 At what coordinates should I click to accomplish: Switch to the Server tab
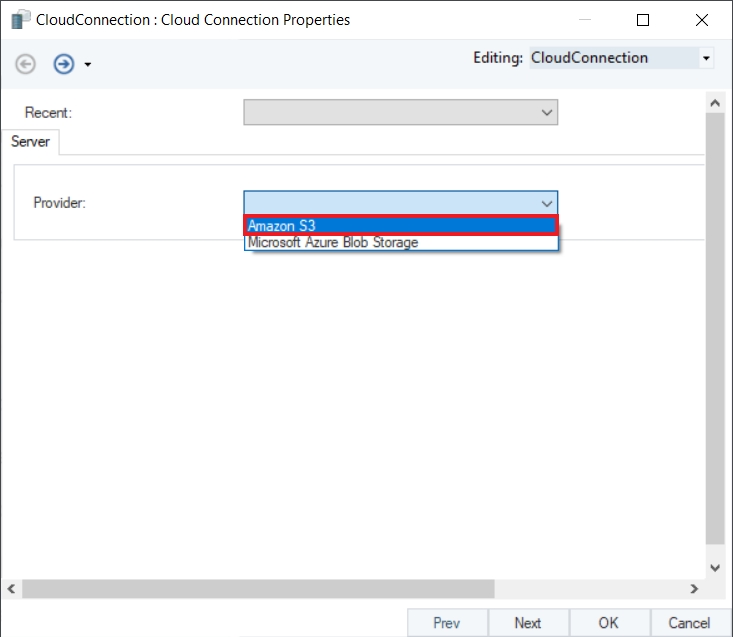tap(30, 142)
